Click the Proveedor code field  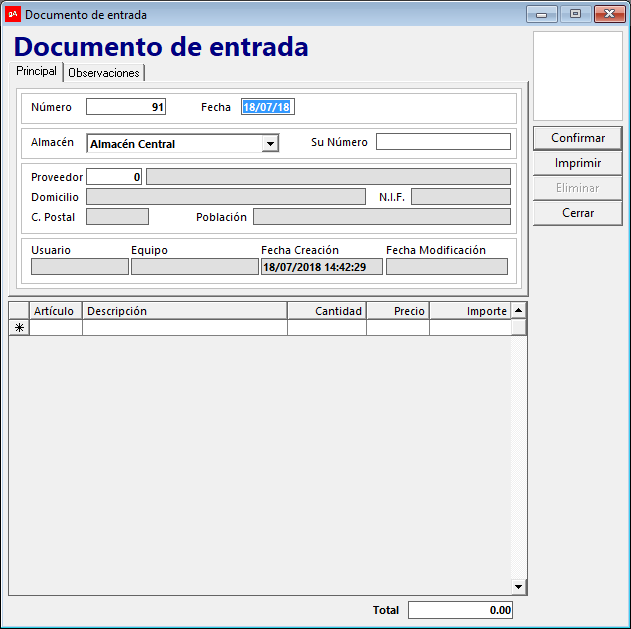[x=114, y=177]
